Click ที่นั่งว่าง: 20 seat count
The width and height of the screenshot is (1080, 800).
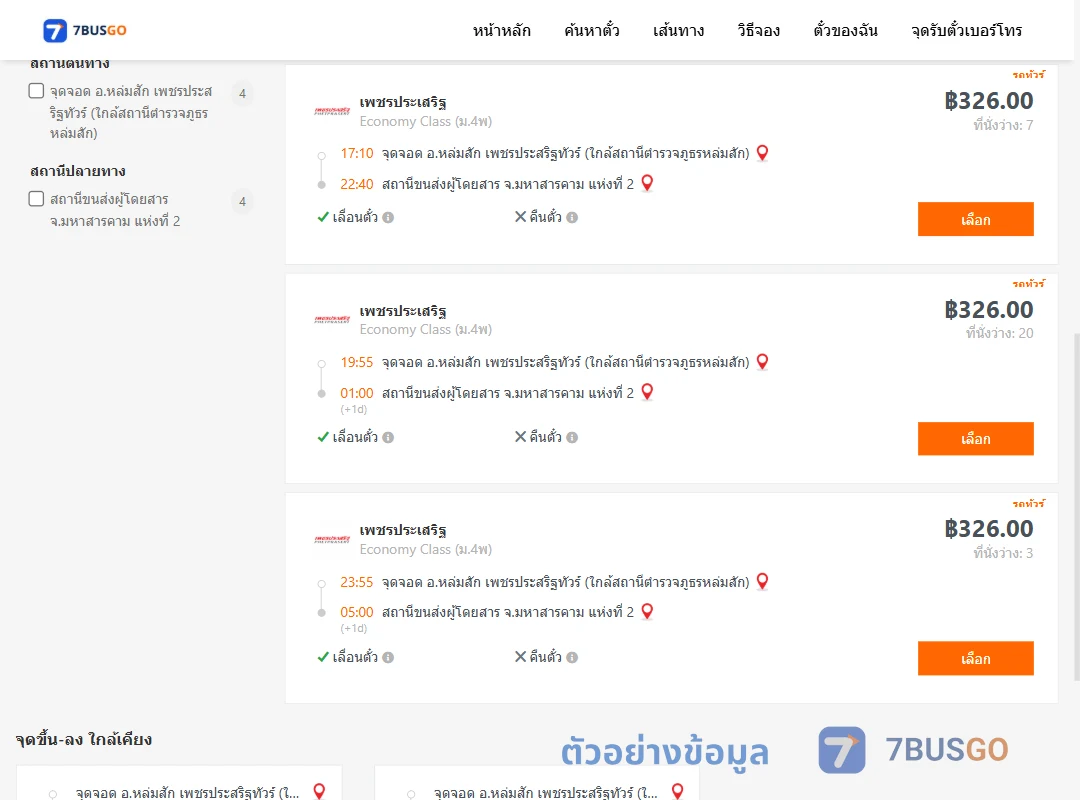click(x=999, y=334)
